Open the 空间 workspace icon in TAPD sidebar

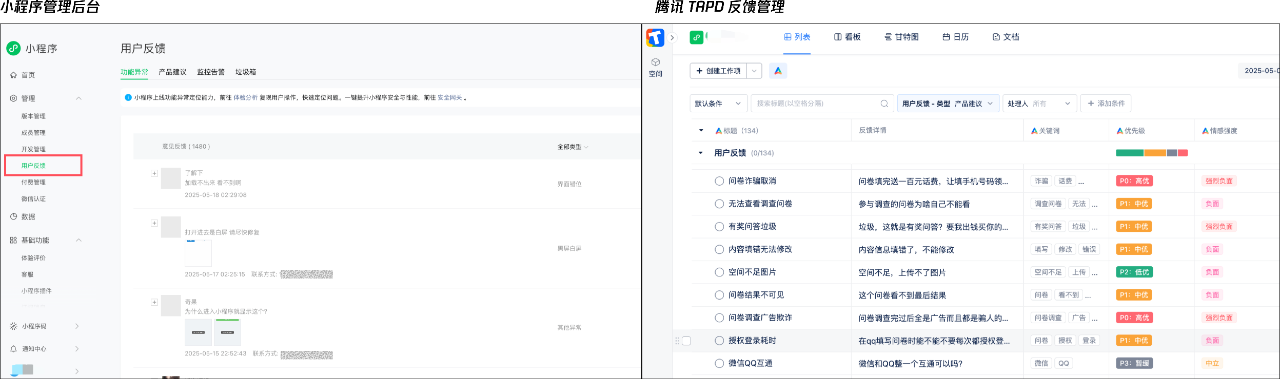(x=655, y=66)
